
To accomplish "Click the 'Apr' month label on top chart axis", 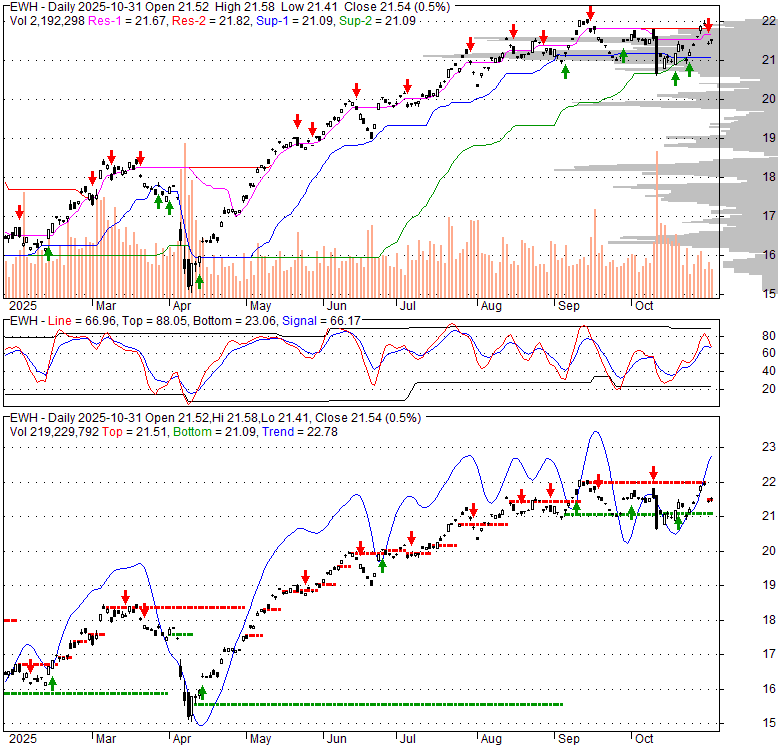I will (x=182, y=306).
